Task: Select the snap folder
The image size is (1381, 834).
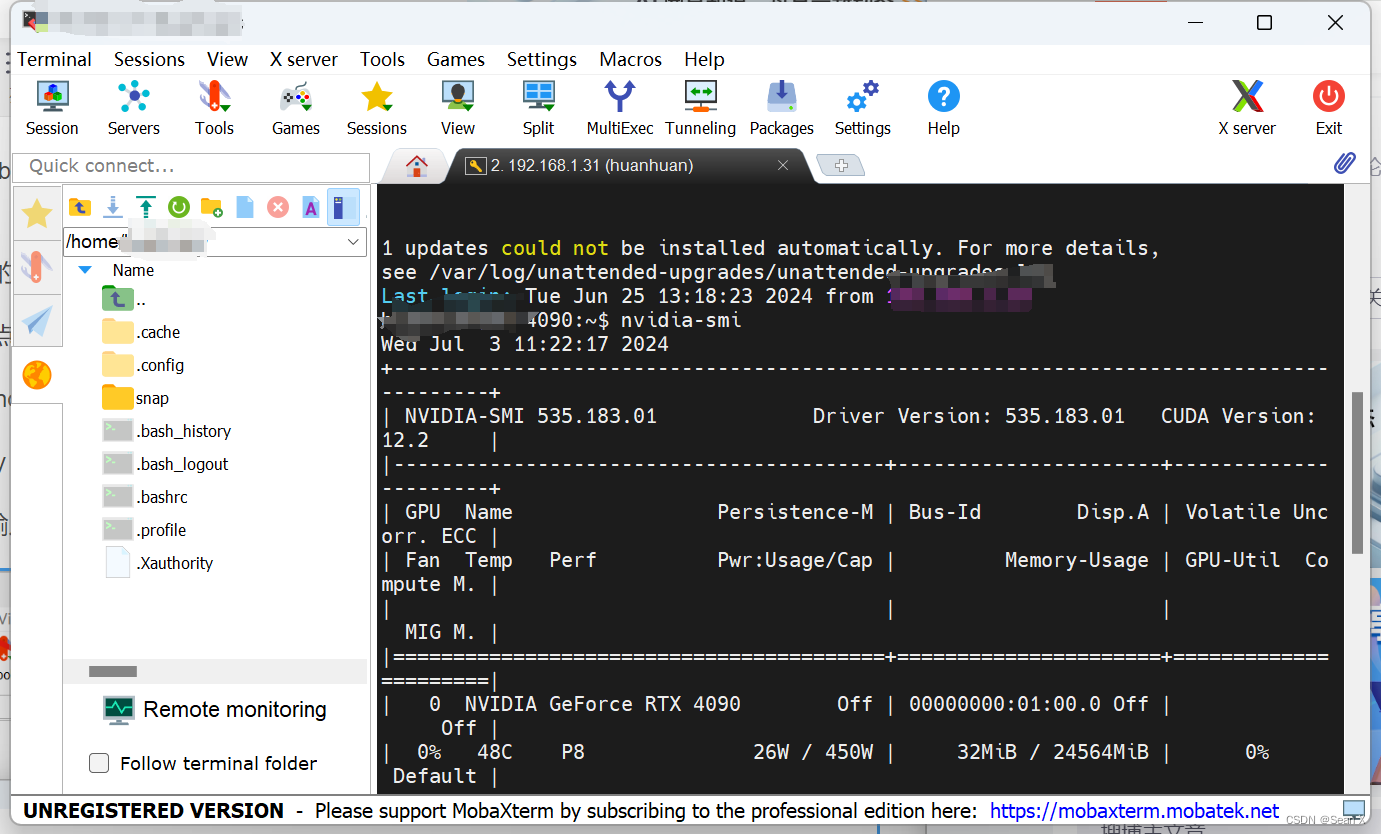Action: pos(135,398)
